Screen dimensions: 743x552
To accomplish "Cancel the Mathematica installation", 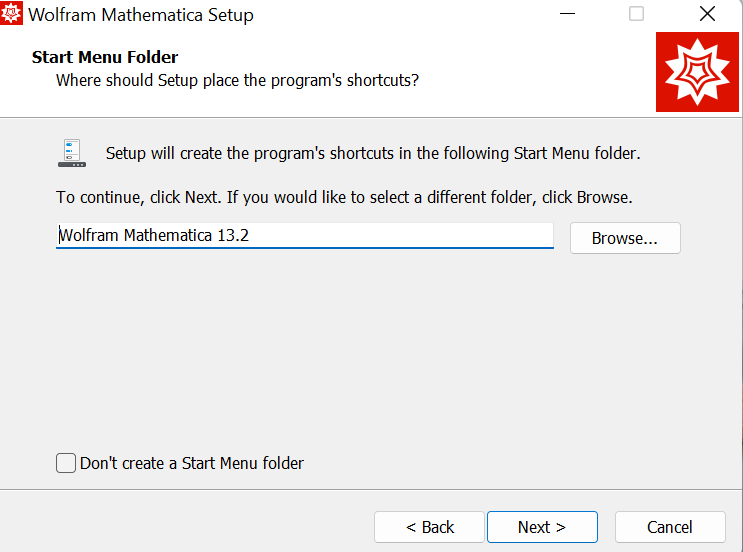I will pos(669,527).
